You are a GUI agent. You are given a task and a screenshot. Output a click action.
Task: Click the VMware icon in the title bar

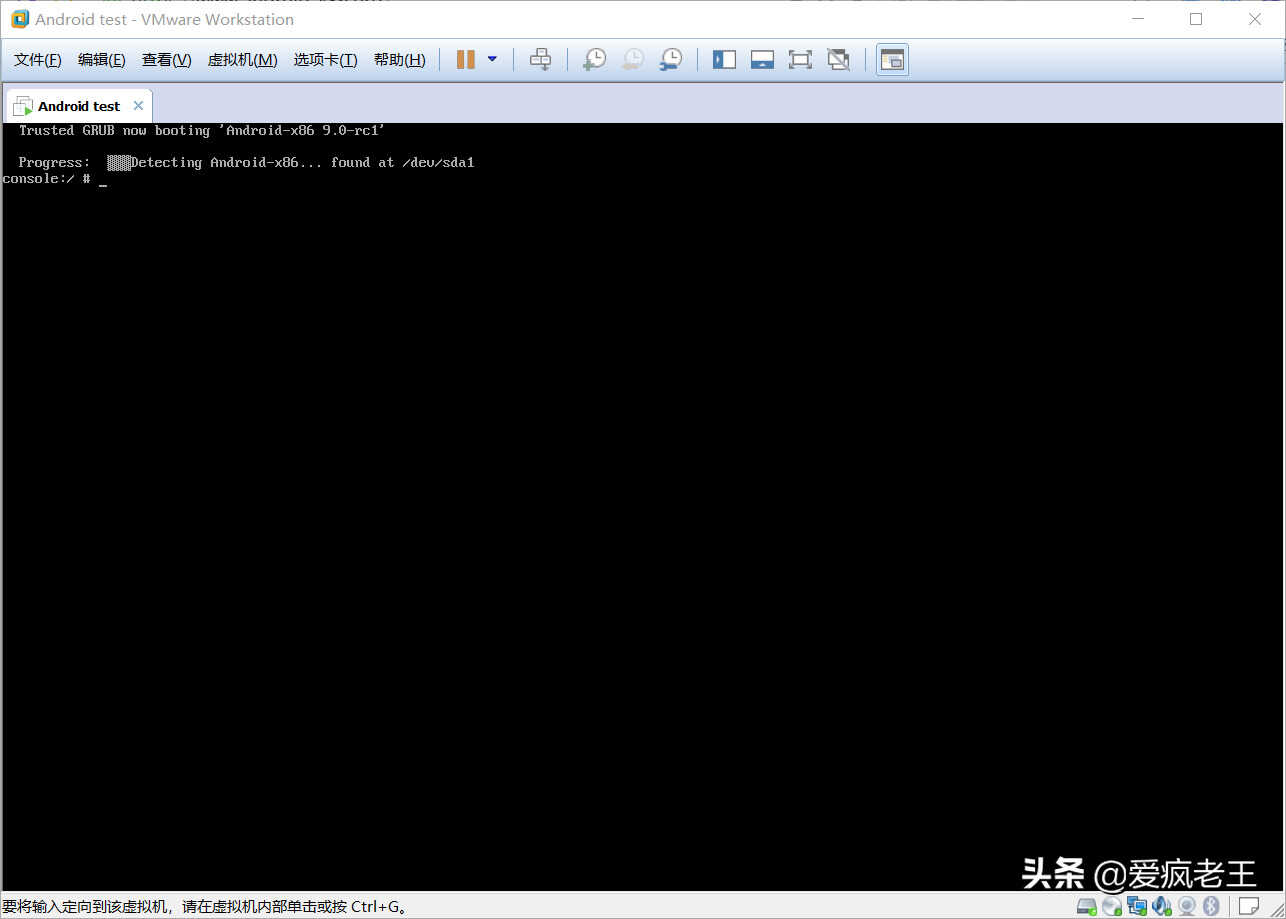pyautogui.click(x=20, y=19)
